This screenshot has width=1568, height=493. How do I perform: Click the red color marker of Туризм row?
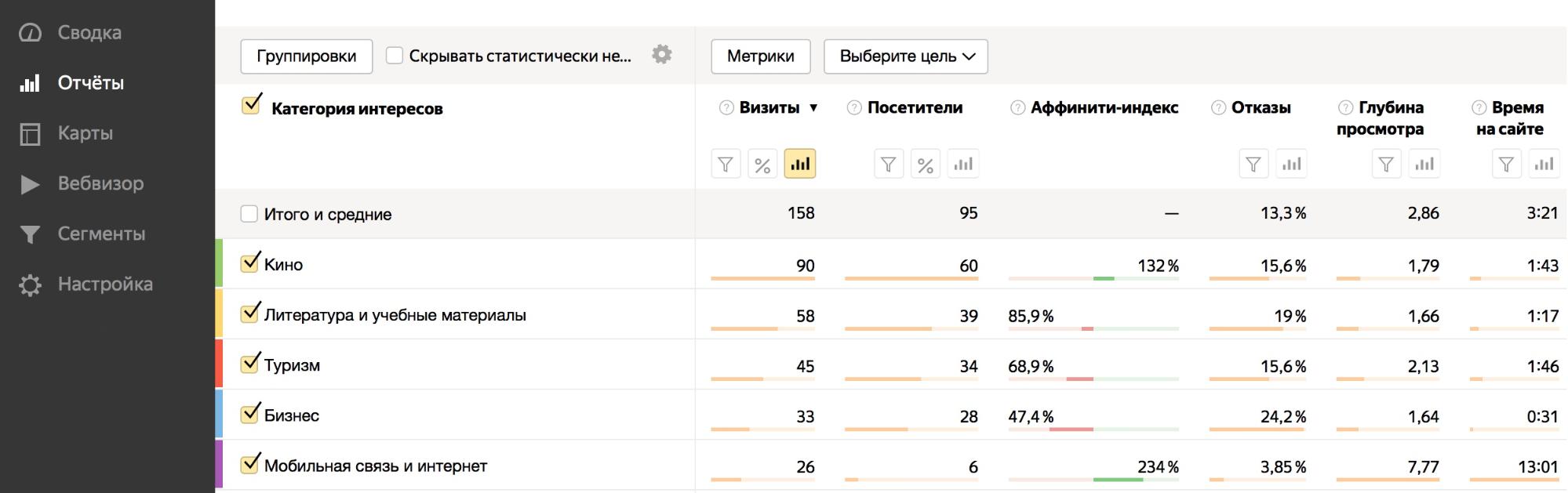220,364
